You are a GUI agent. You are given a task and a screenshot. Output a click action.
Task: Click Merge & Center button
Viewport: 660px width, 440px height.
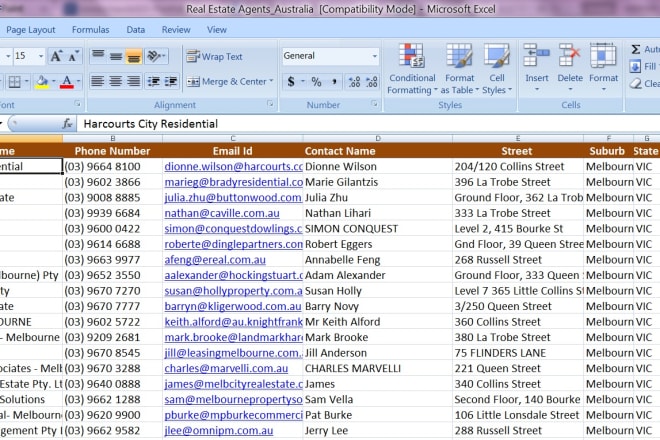pos(226,82)
